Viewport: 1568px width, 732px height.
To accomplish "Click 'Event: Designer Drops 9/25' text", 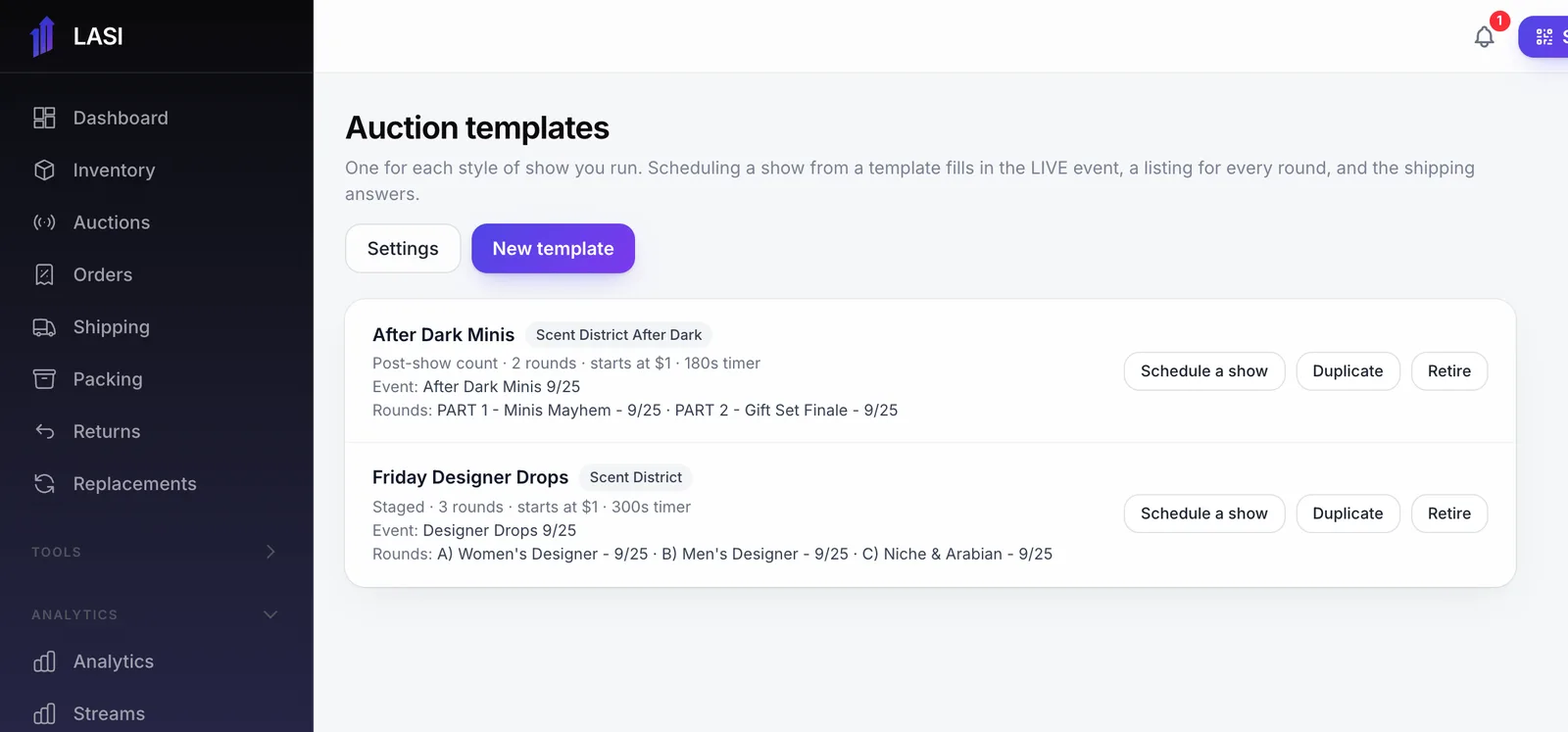I will (474, 530).
